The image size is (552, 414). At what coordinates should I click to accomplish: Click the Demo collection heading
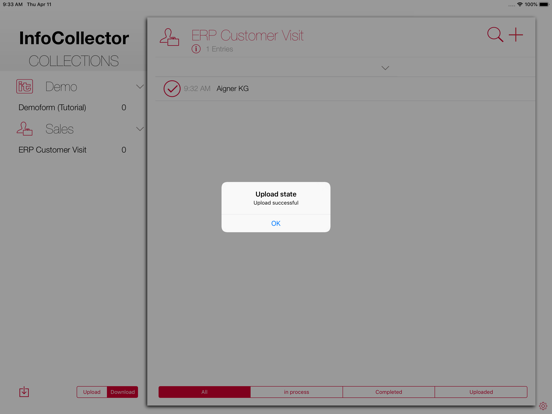(x=61, y=87)
